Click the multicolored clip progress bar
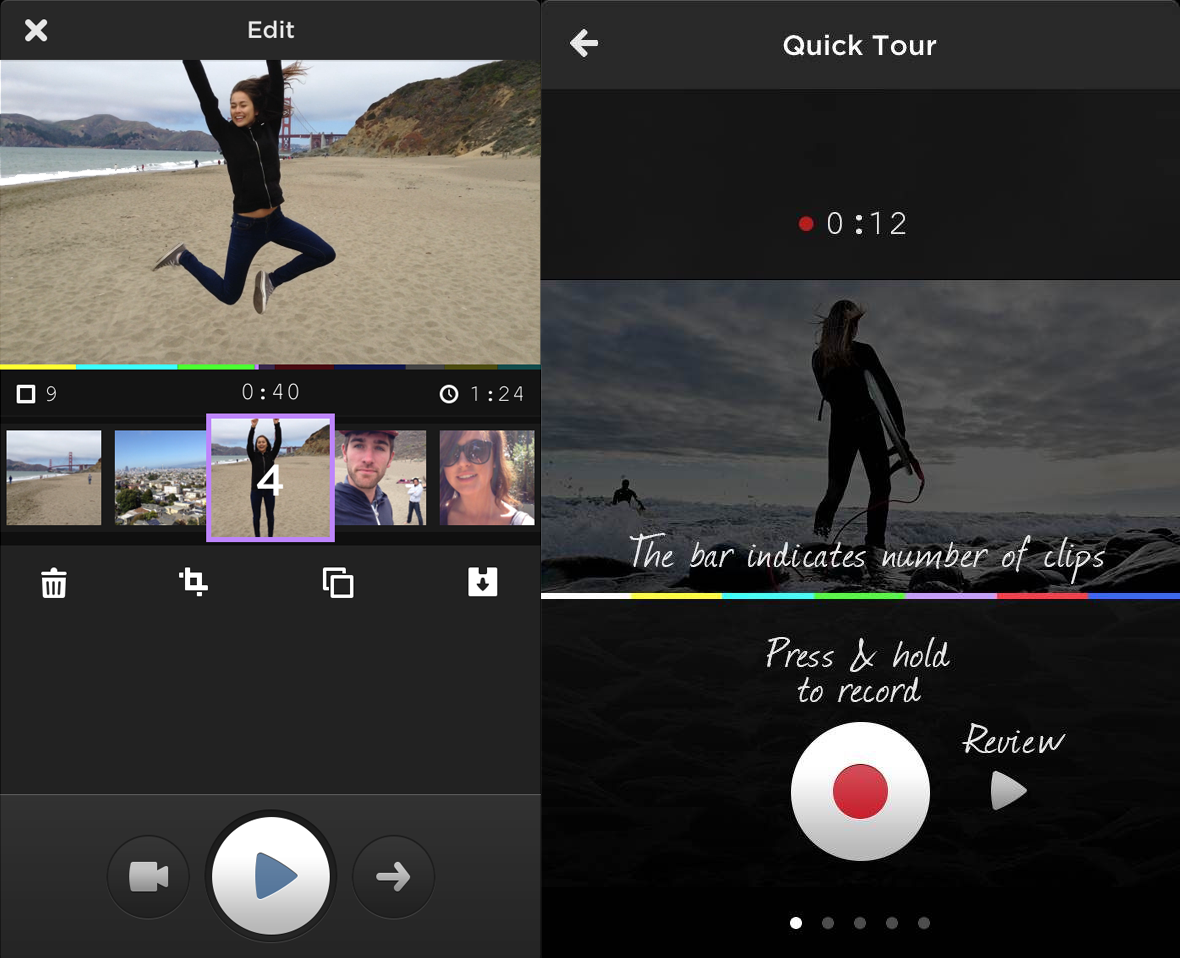Viewport: 1180px width, 958px height. point(270,366)
